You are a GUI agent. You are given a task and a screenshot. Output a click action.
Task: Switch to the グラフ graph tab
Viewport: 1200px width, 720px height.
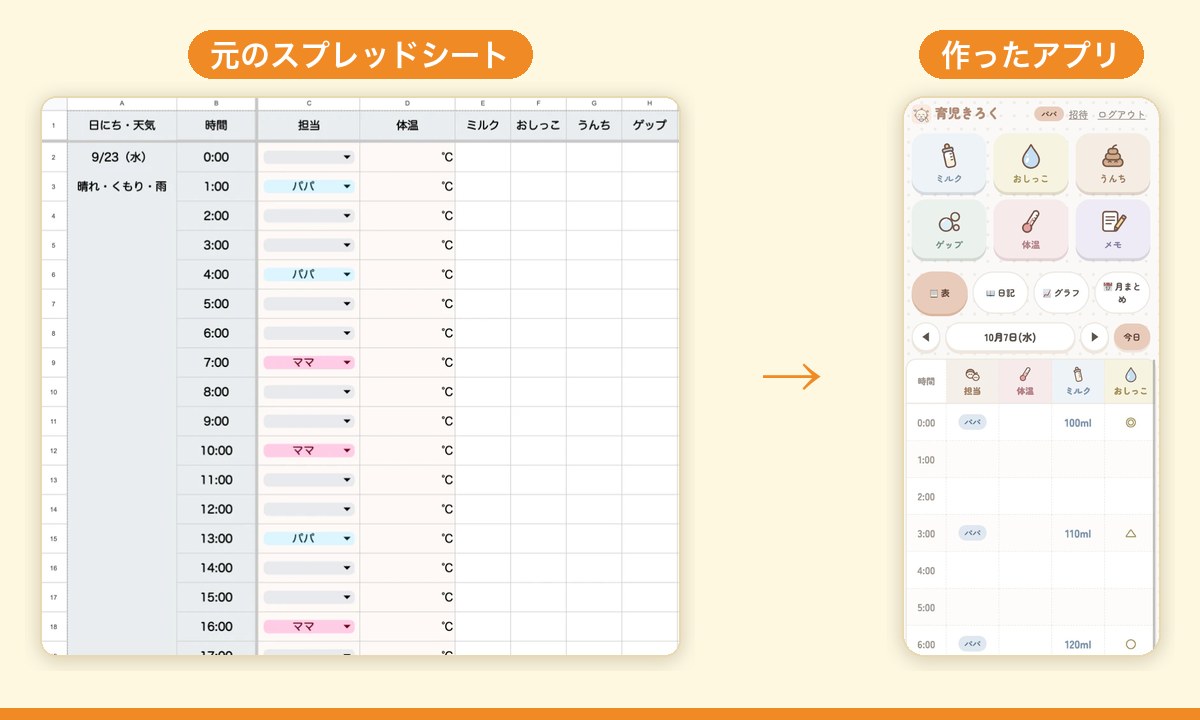coord(1061,293)
